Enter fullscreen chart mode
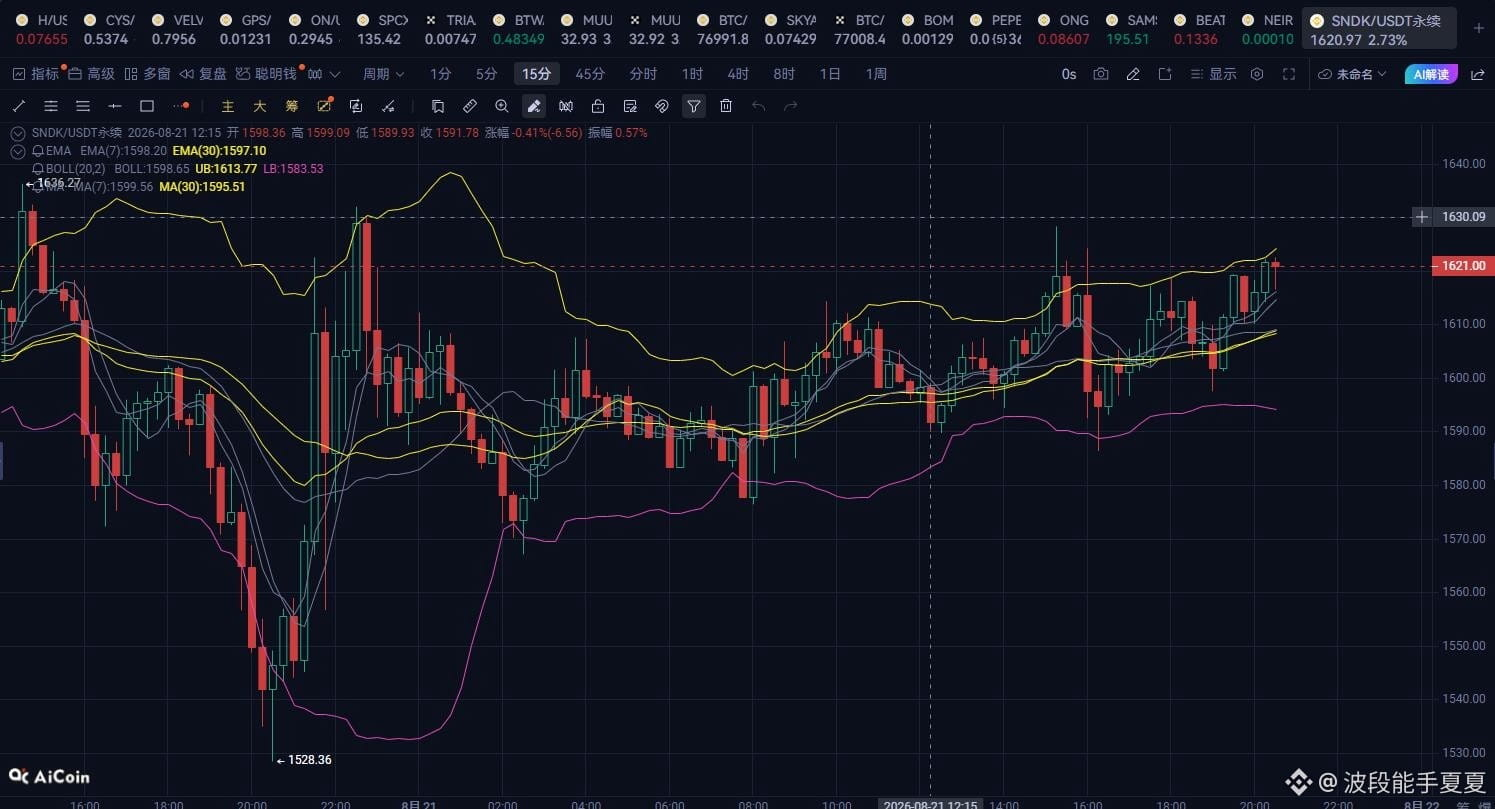 tap(1289, 74)
